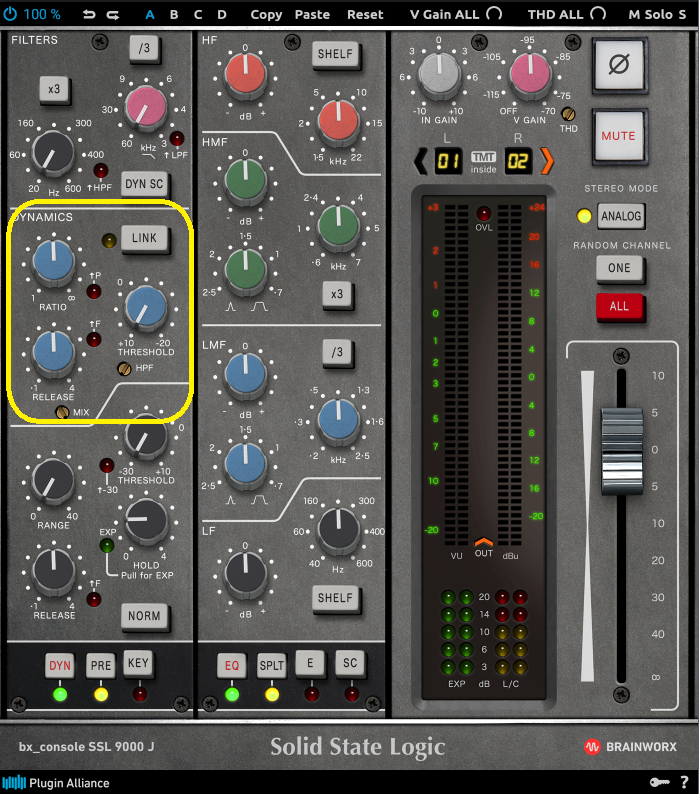Click the compressor RATIO knob
This screenshot has height=794, width=699.
tap(53, 261)
